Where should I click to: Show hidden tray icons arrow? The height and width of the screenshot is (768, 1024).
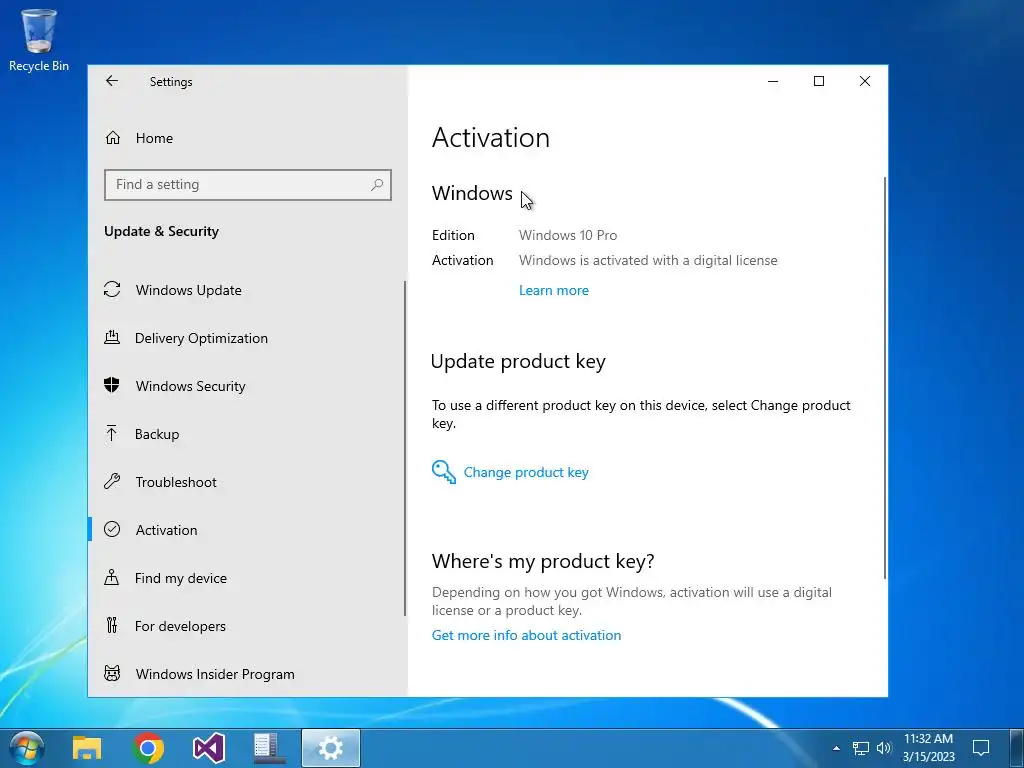tap(836, 748)
